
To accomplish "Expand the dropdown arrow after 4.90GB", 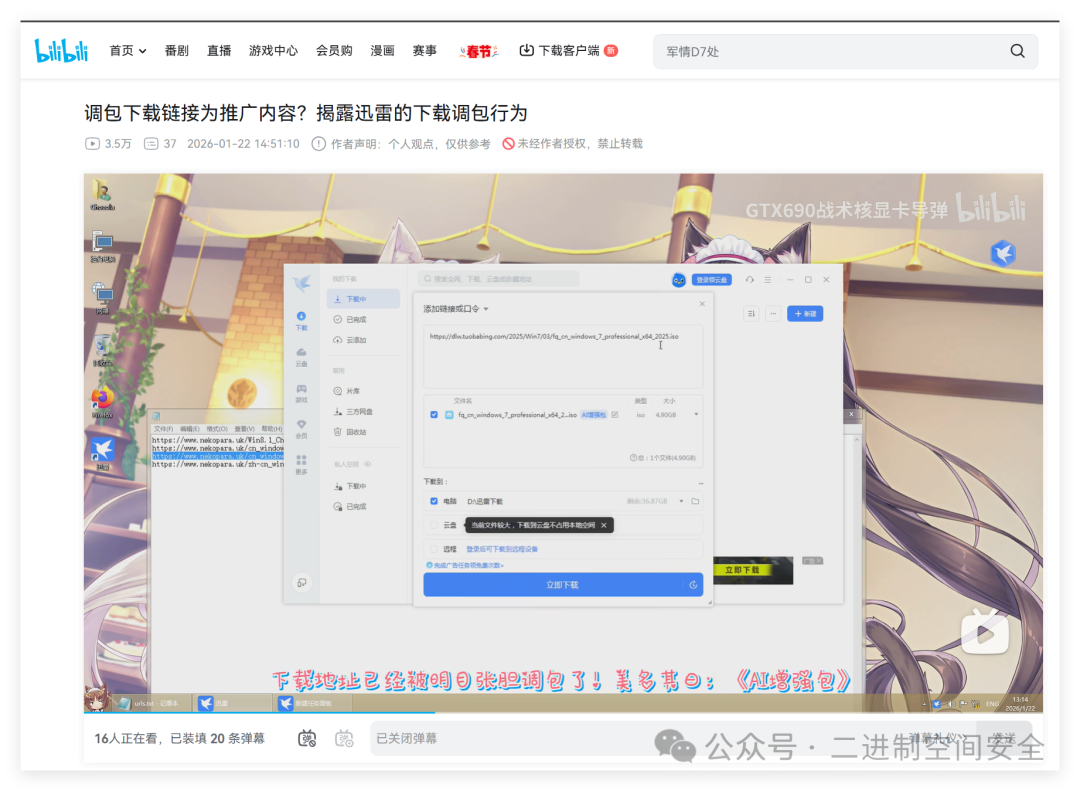I will [x=696, y=413].
